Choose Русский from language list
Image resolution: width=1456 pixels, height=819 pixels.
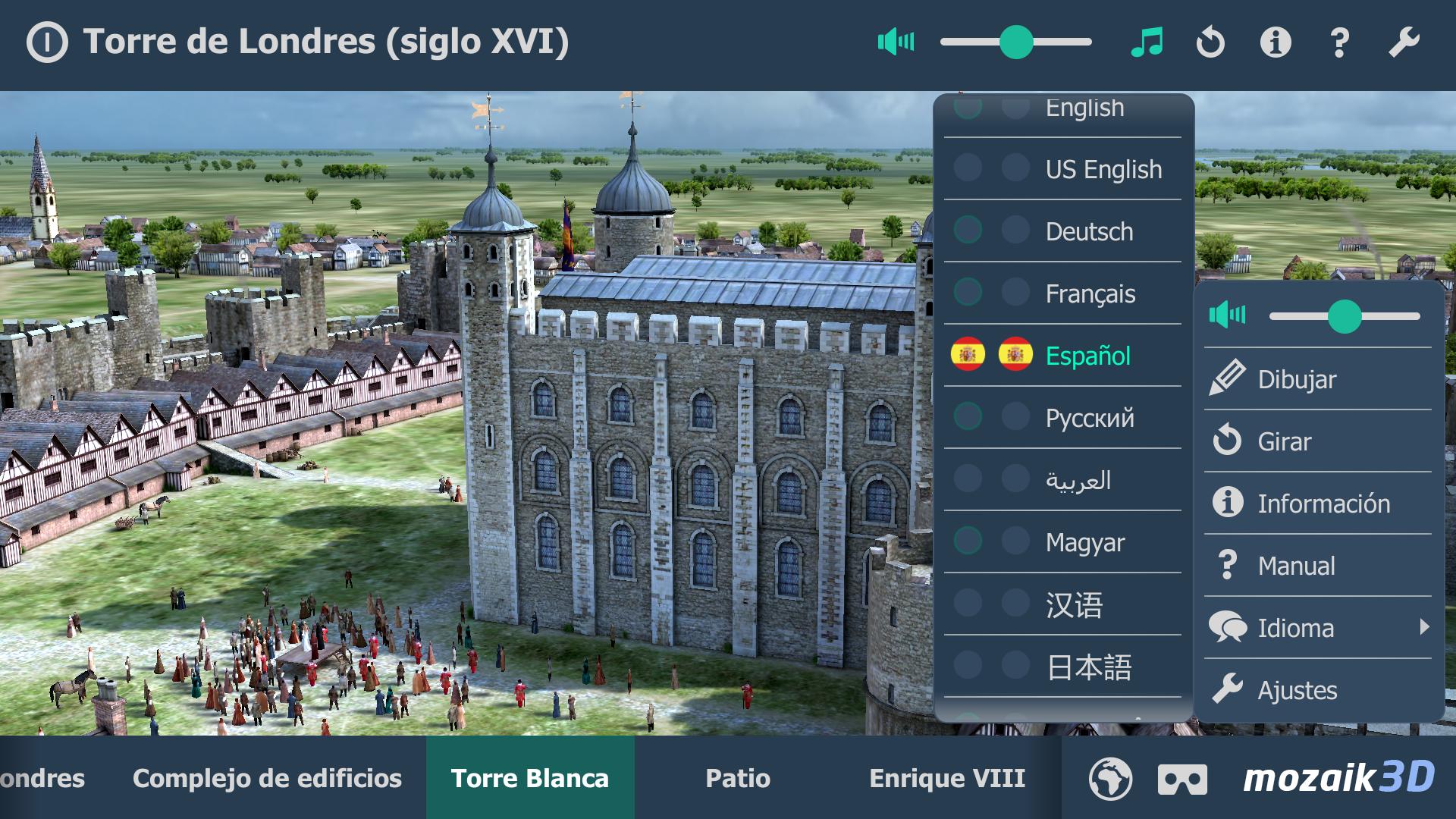[1090, 418]
